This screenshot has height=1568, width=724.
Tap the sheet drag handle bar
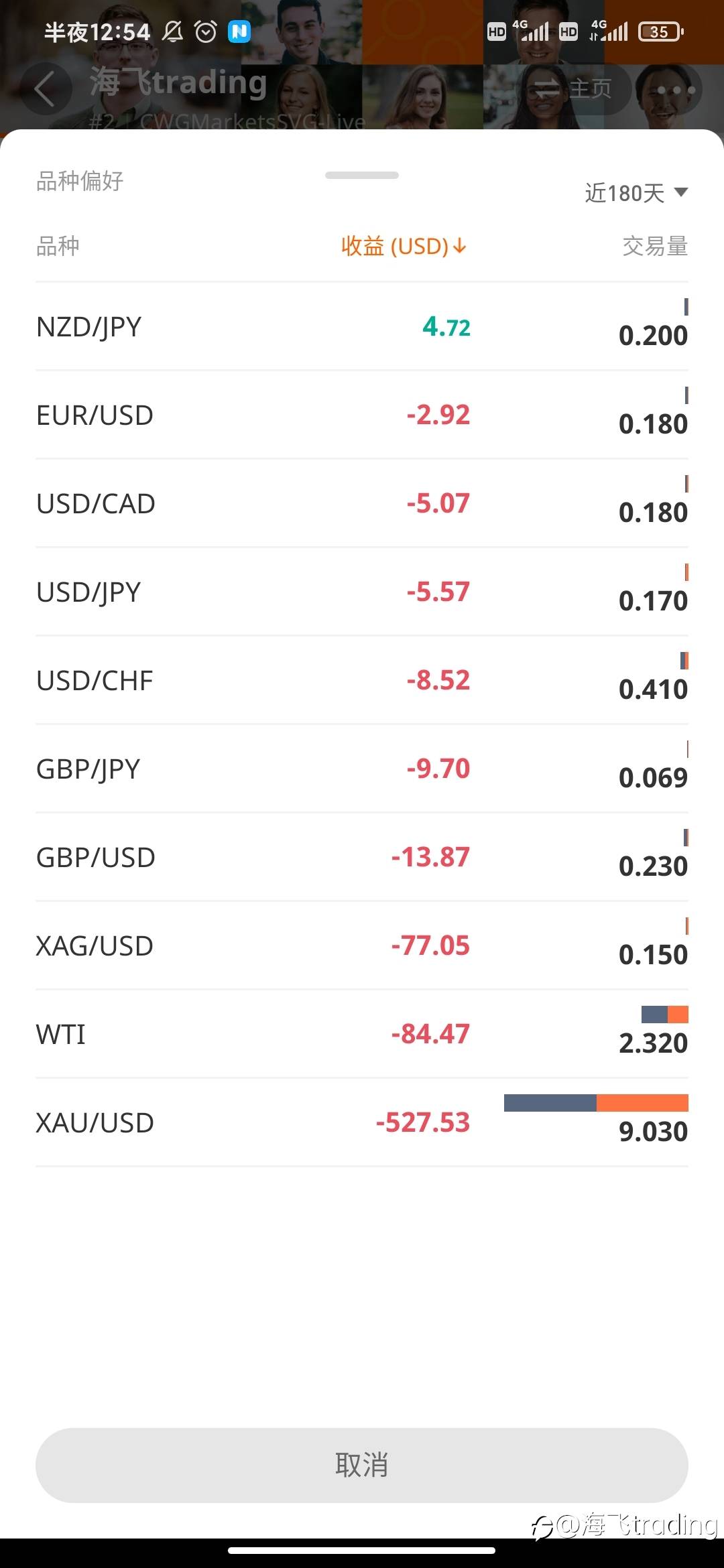point(362,176)
